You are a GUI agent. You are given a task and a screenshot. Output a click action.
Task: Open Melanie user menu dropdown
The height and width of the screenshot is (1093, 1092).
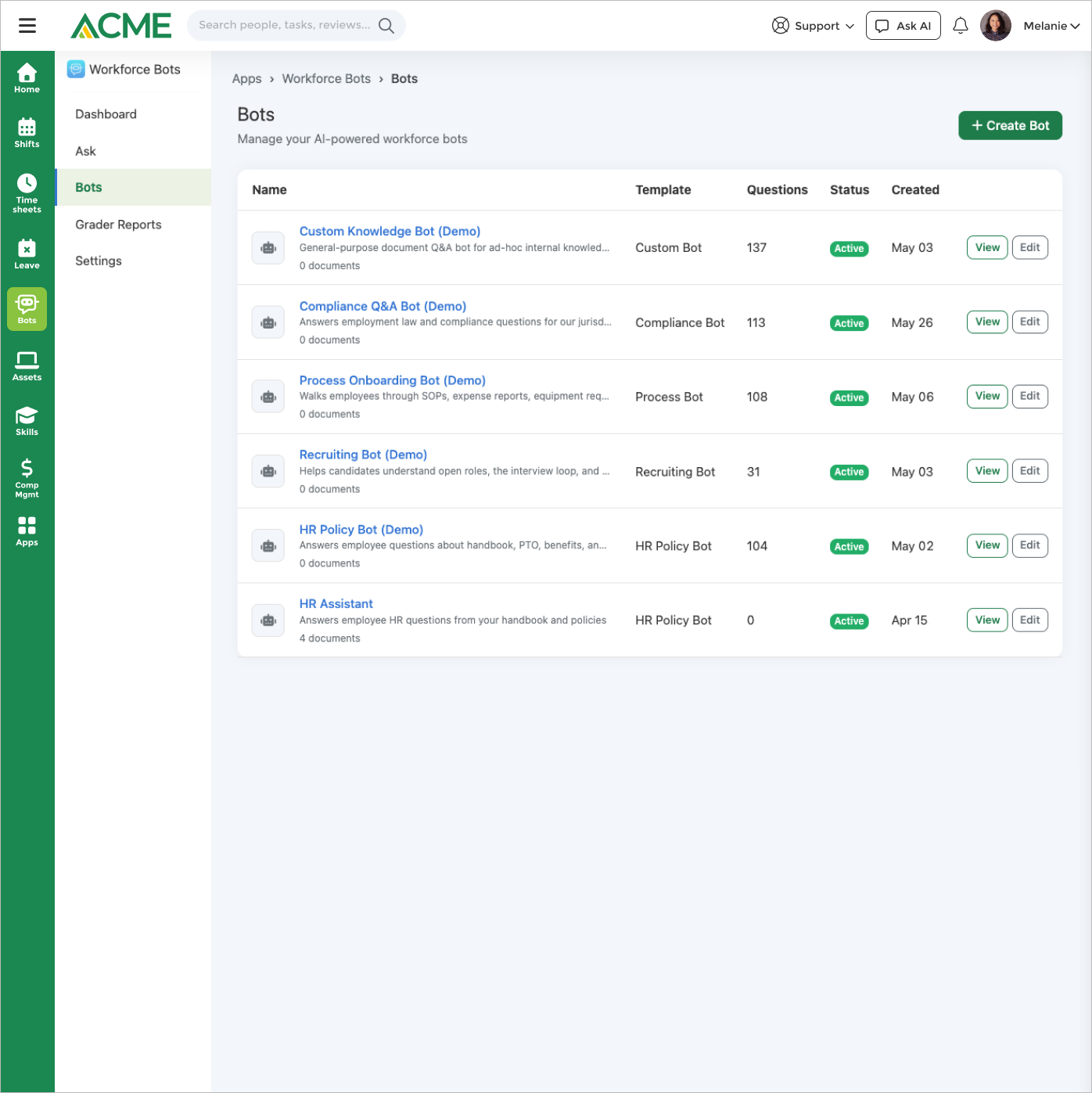coord(1051,26)
